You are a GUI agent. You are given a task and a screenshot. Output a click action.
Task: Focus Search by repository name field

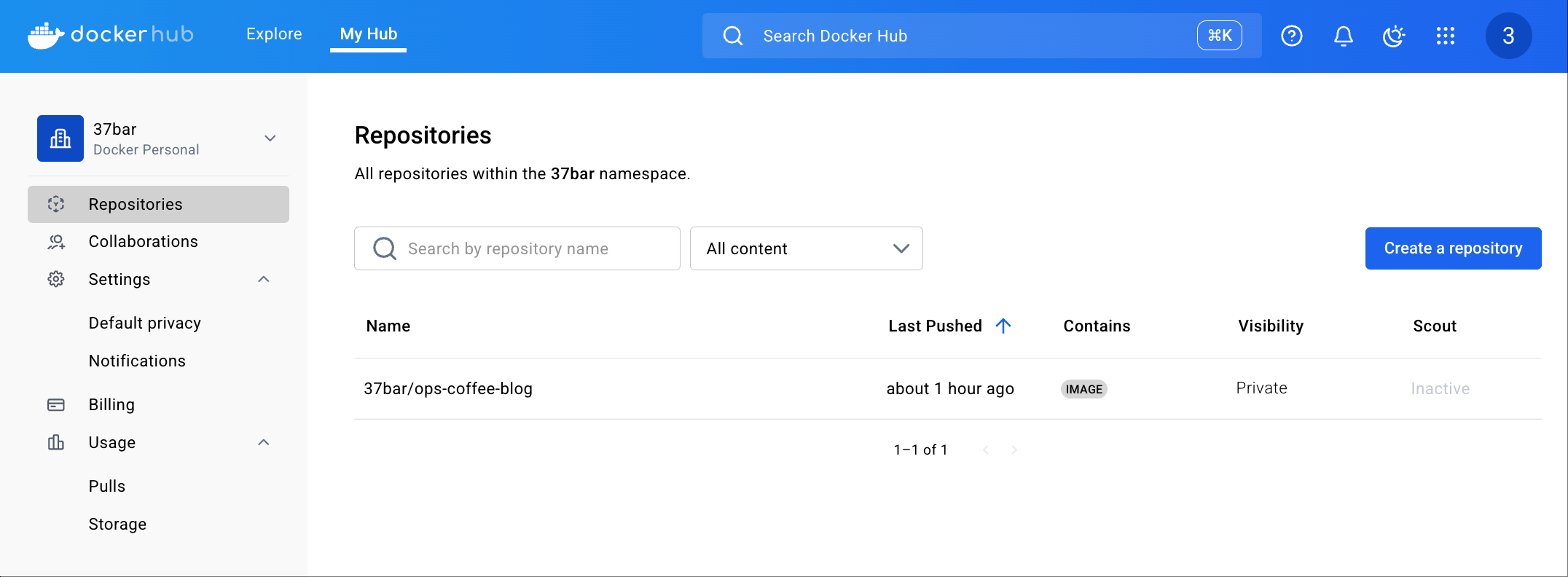pyautogui.click(x=517, y=248)
